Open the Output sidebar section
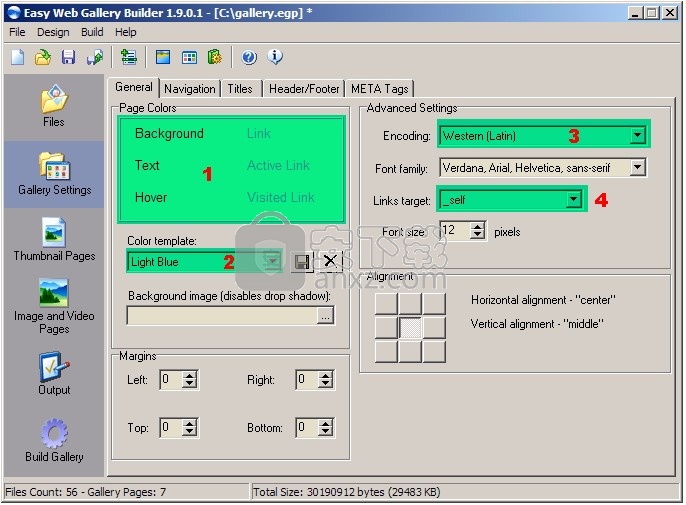 (54, 373)
